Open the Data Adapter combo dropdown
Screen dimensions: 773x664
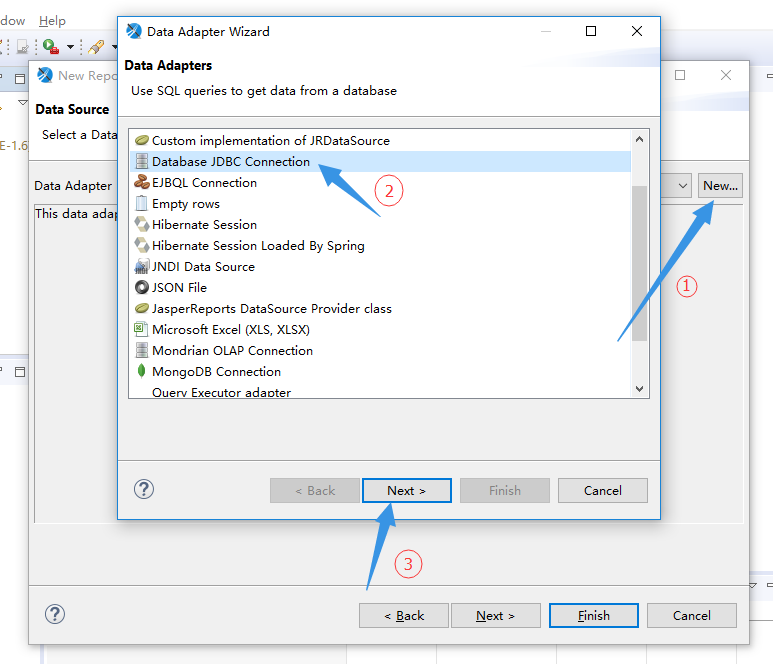[x=683, y=186]
